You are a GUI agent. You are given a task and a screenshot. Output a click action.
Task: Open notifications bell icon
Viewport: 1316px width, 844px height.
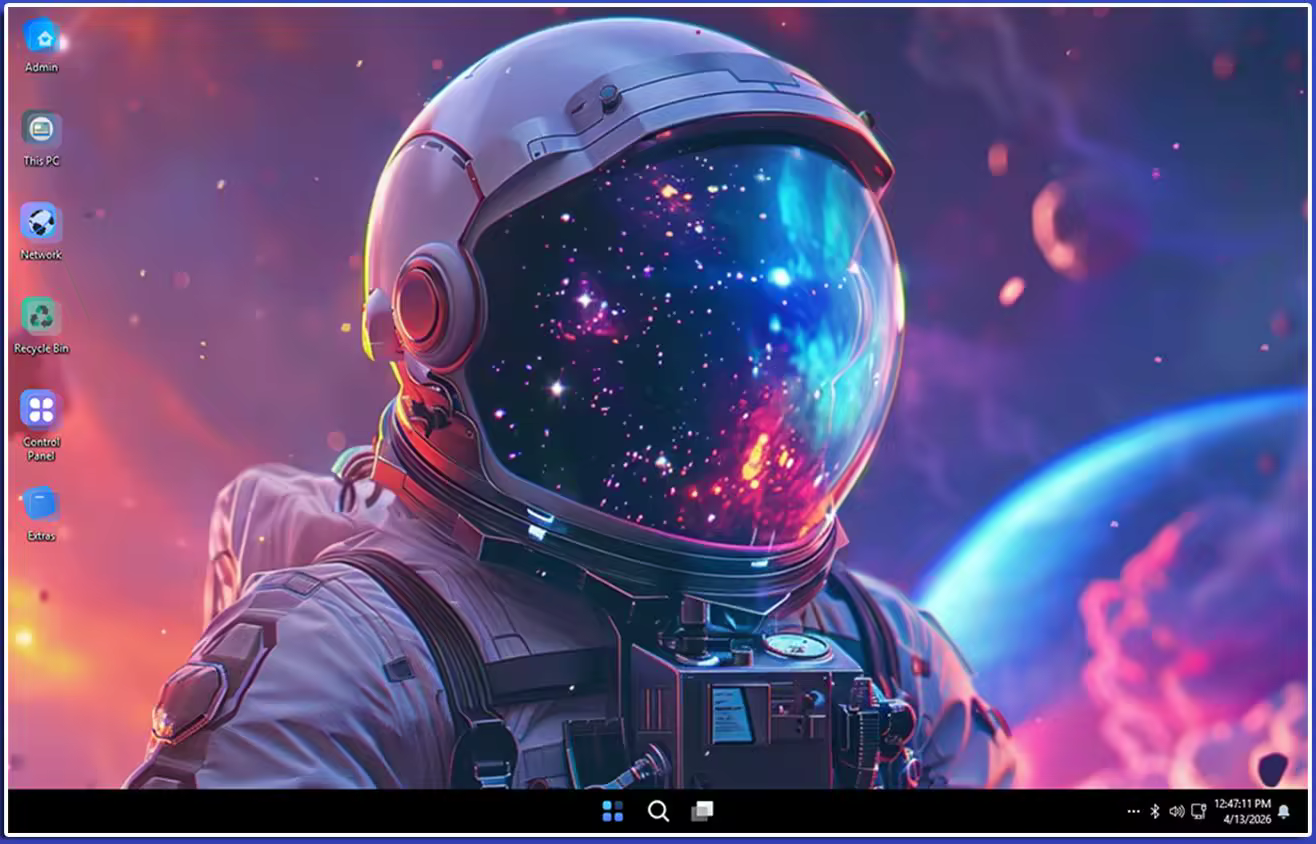coord(1284,811)
